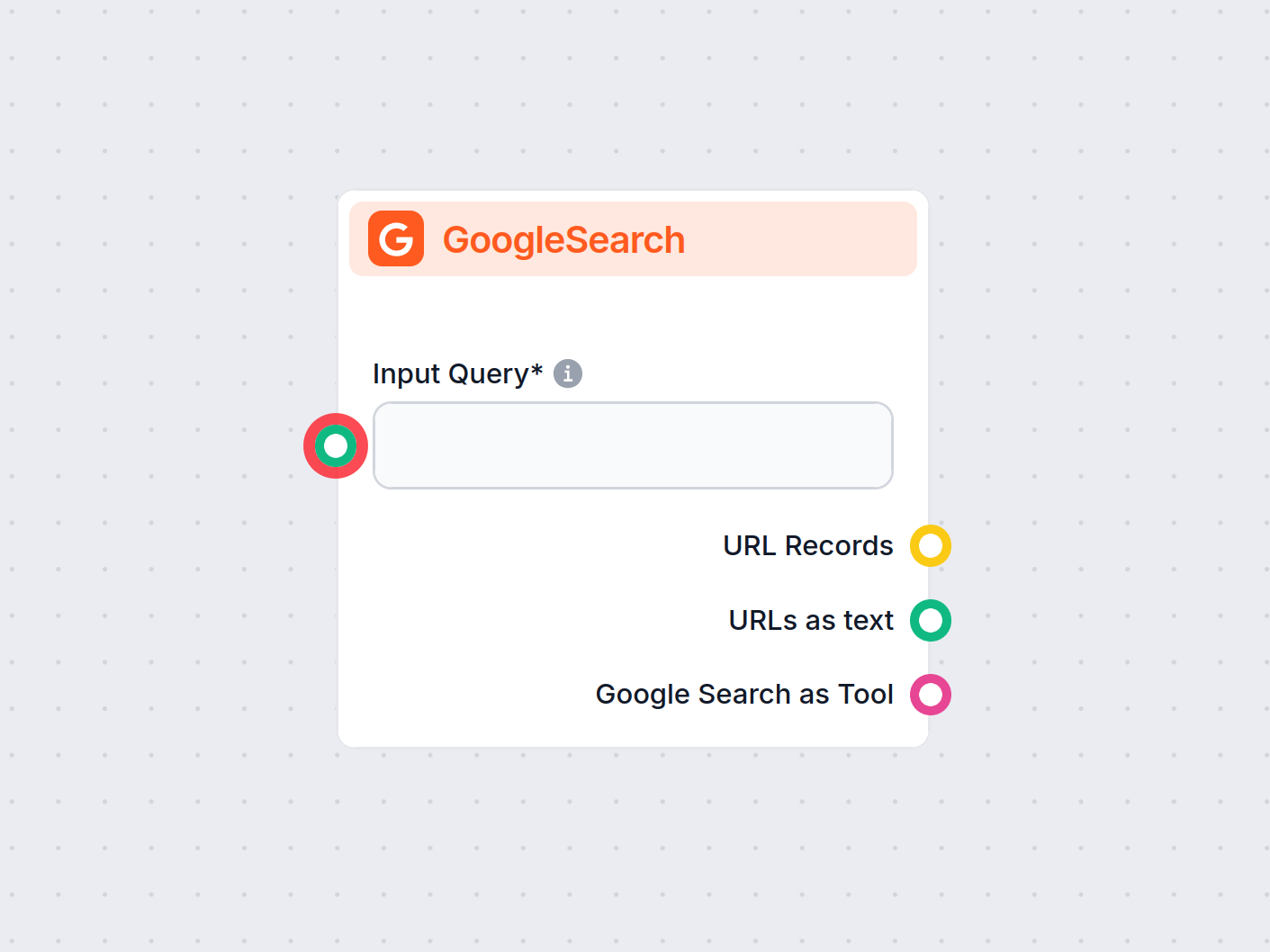Focus the Input Query text field

[633, 445]
